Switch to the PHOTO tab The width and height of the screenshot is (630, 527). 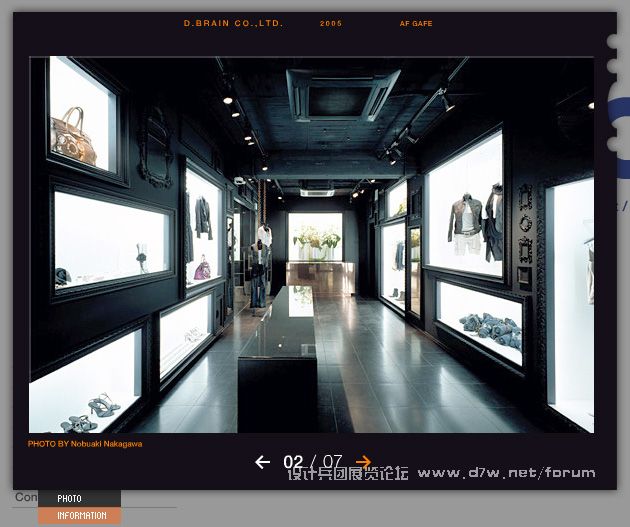pyautogui.click(x=80, y=498)
